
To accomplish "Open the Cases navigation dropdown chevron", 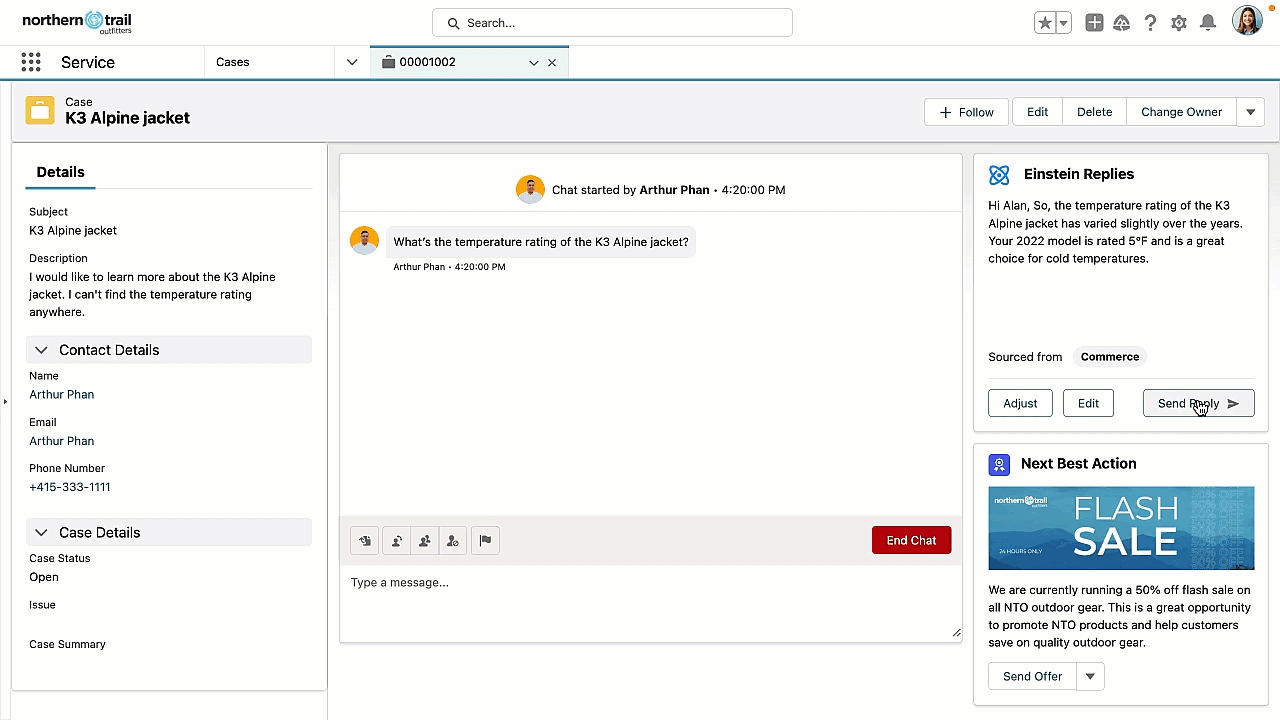I will (x=352, y=62).
